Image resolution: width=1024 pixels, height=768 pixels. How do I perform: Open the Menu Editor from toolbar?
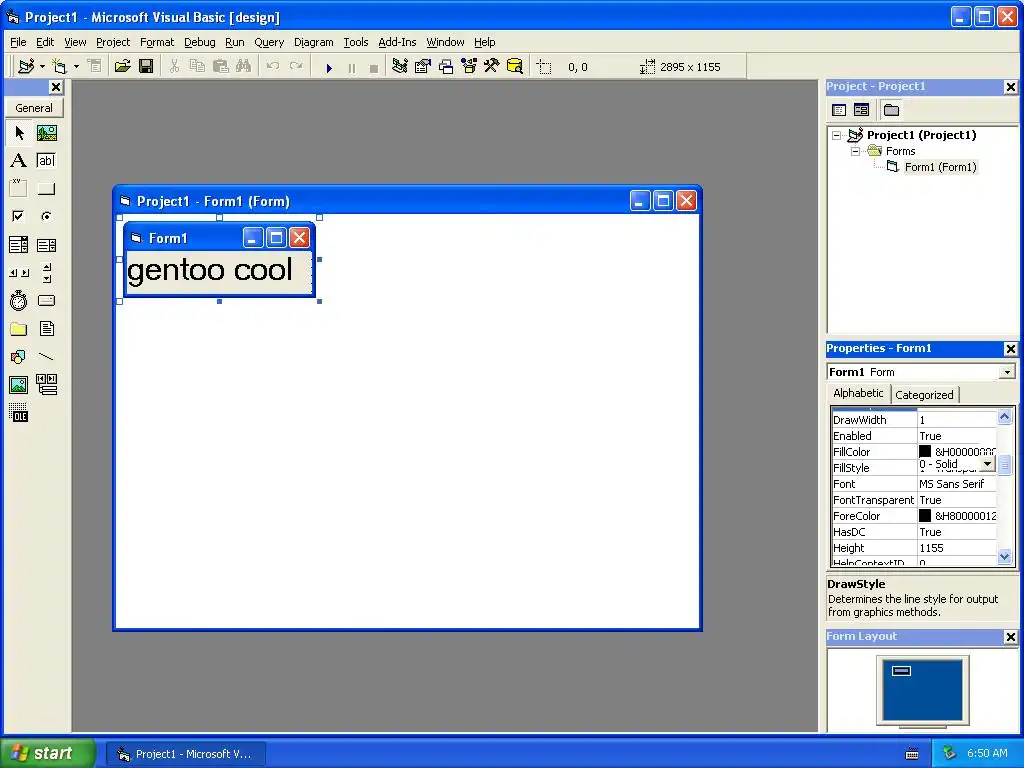[95, 67]
